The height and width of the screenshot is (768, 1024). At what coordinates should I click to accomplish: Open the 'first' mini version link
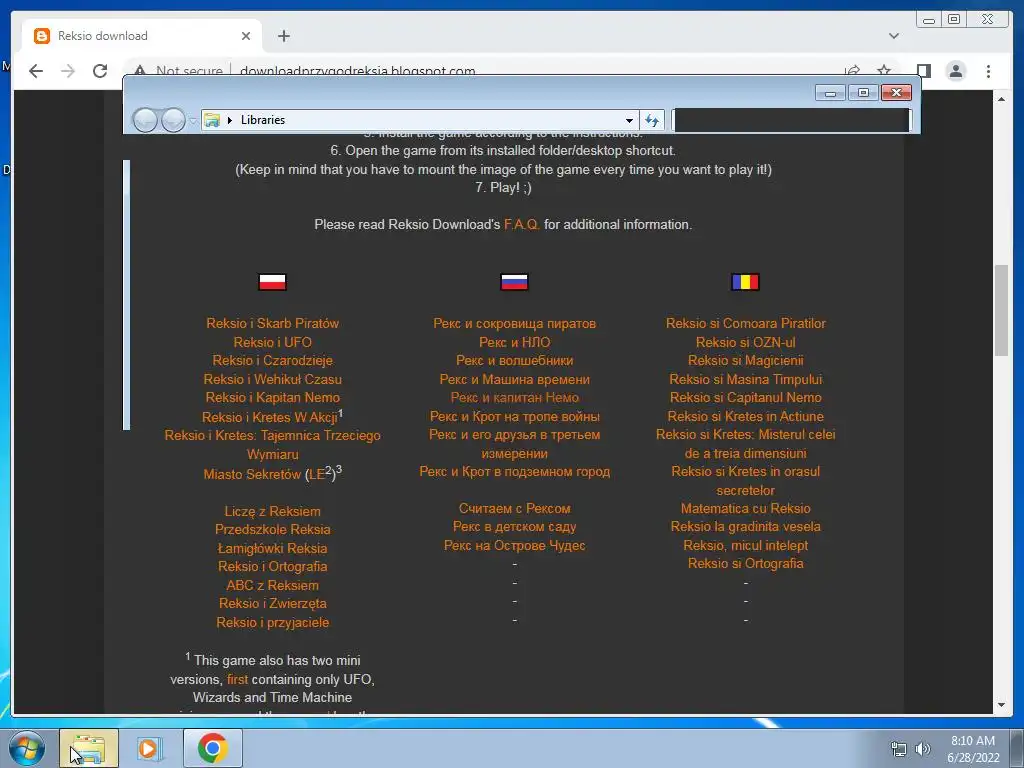coord(237,679)
